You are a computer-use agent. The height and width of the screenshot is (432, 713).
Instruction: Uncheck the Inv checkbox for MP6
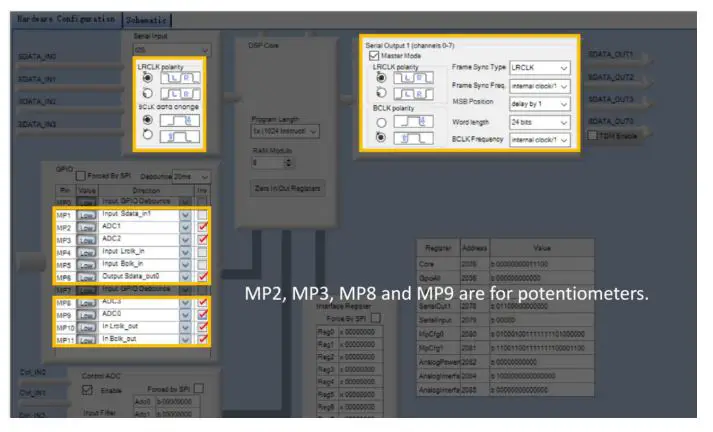point(202,276)
